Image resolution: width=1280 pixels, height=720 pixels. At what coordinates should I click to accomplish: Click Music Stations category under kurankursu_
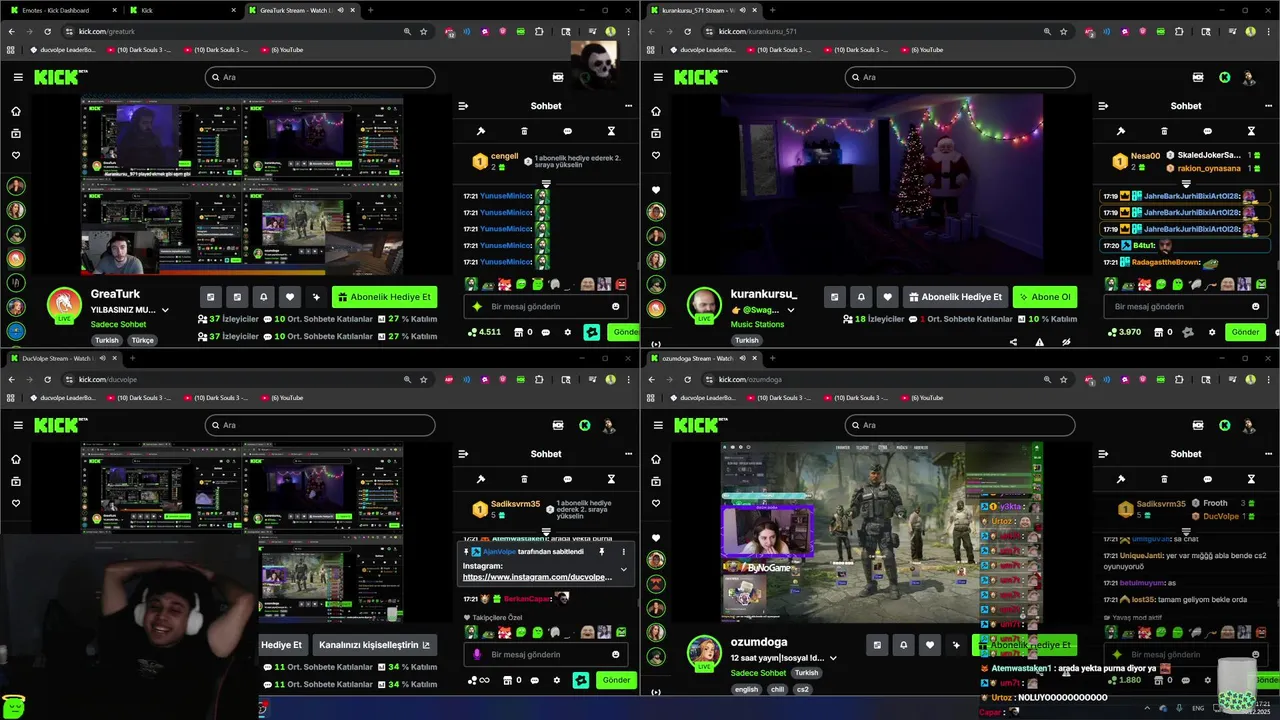click(758, 324)
